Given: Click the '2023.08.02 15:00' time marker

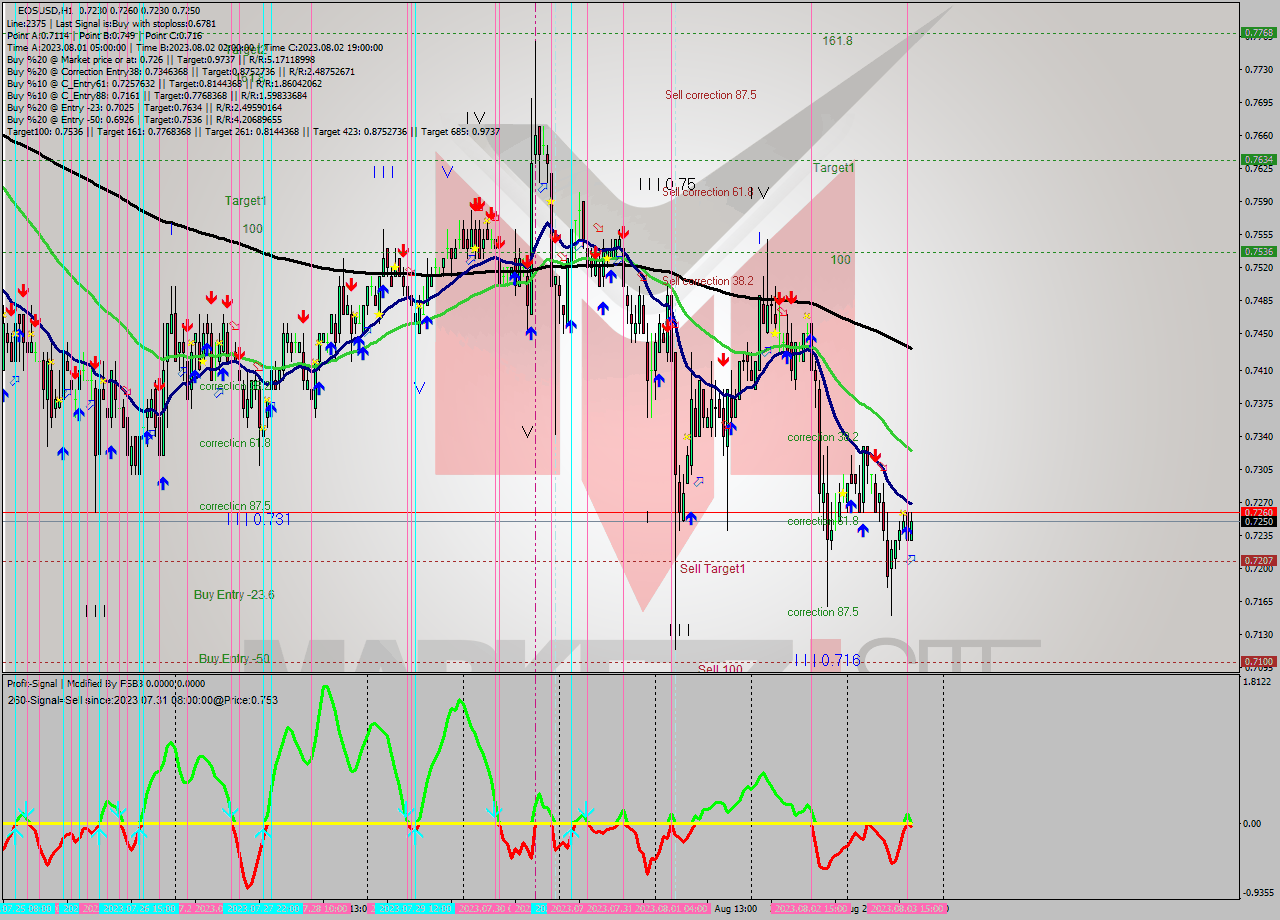Looking at the screenshot, I should (x=810, y=909).
